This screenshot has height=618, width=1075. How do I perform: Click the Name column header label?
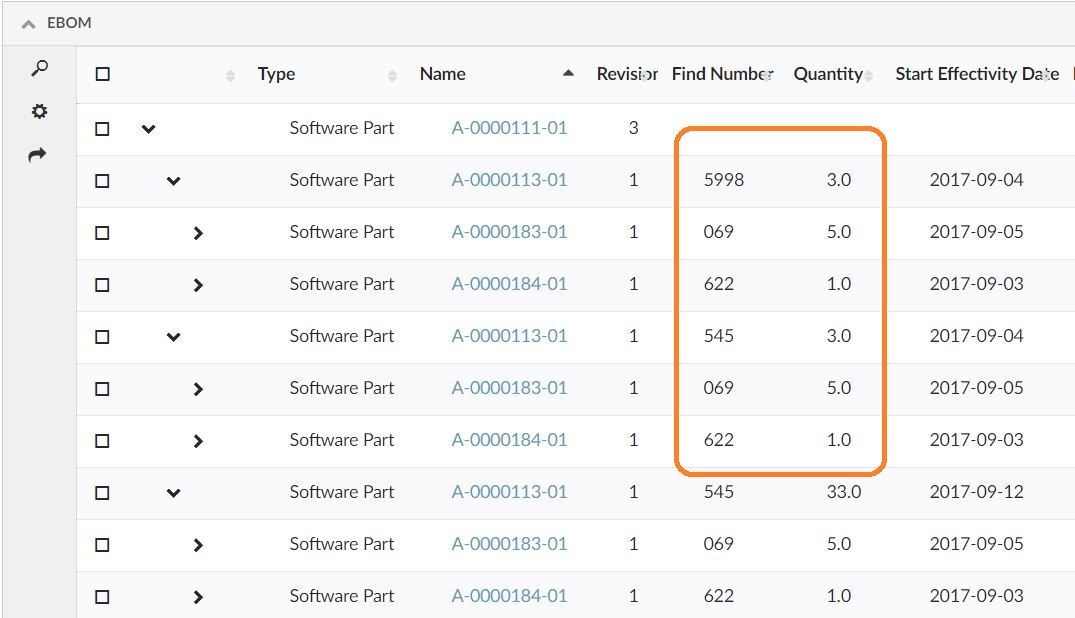point(442,74)
